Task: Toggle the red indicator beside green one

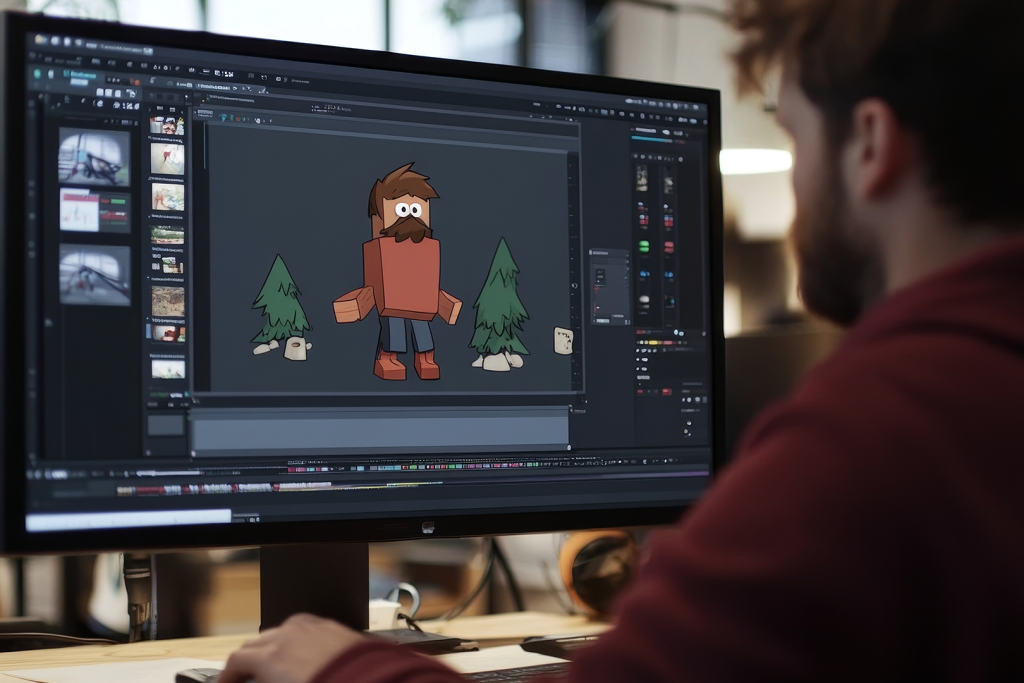Action: (668, 246)
